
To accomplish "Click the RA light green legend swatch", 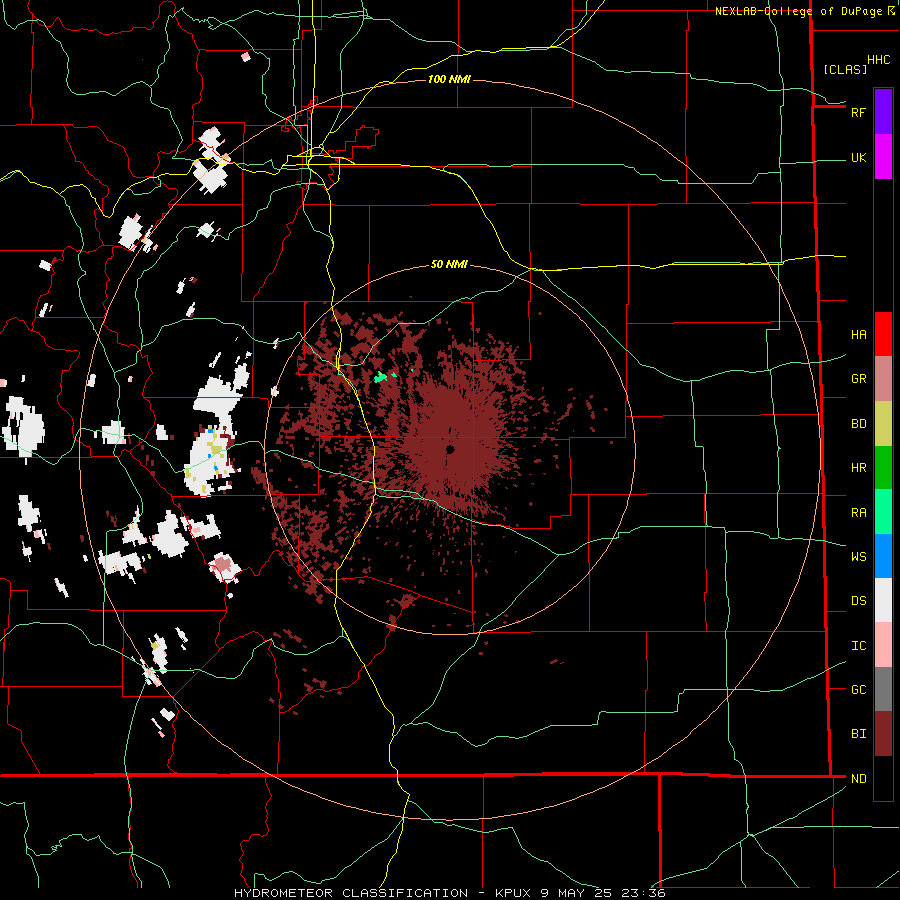I will click(x=883, y=512).
